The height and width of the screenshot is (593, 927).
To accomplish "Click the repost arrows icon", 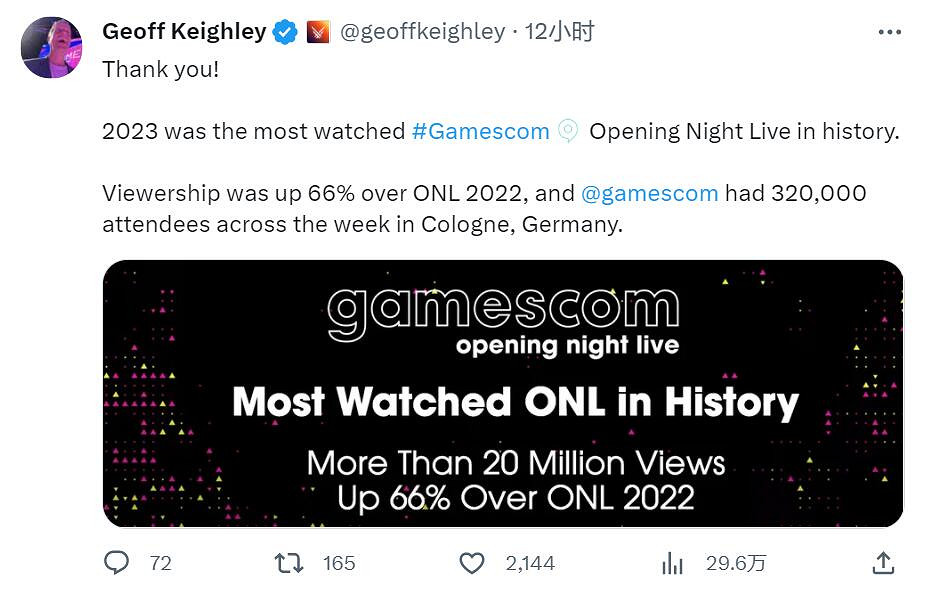I will click(x=289, y=563).
